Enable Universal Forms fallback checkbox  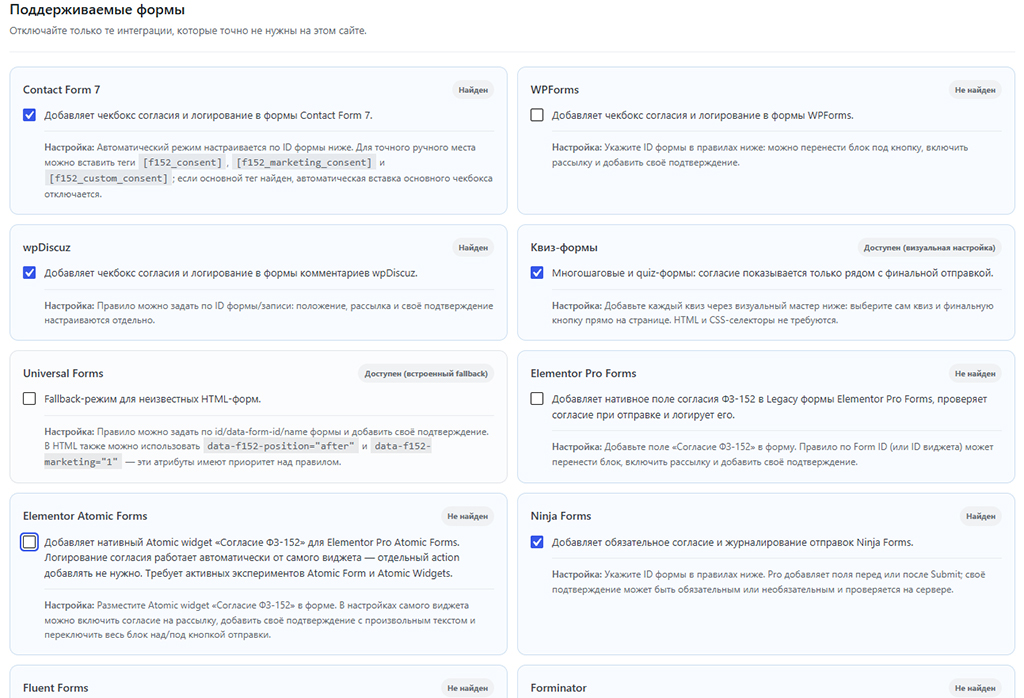(x=29, y=398)
